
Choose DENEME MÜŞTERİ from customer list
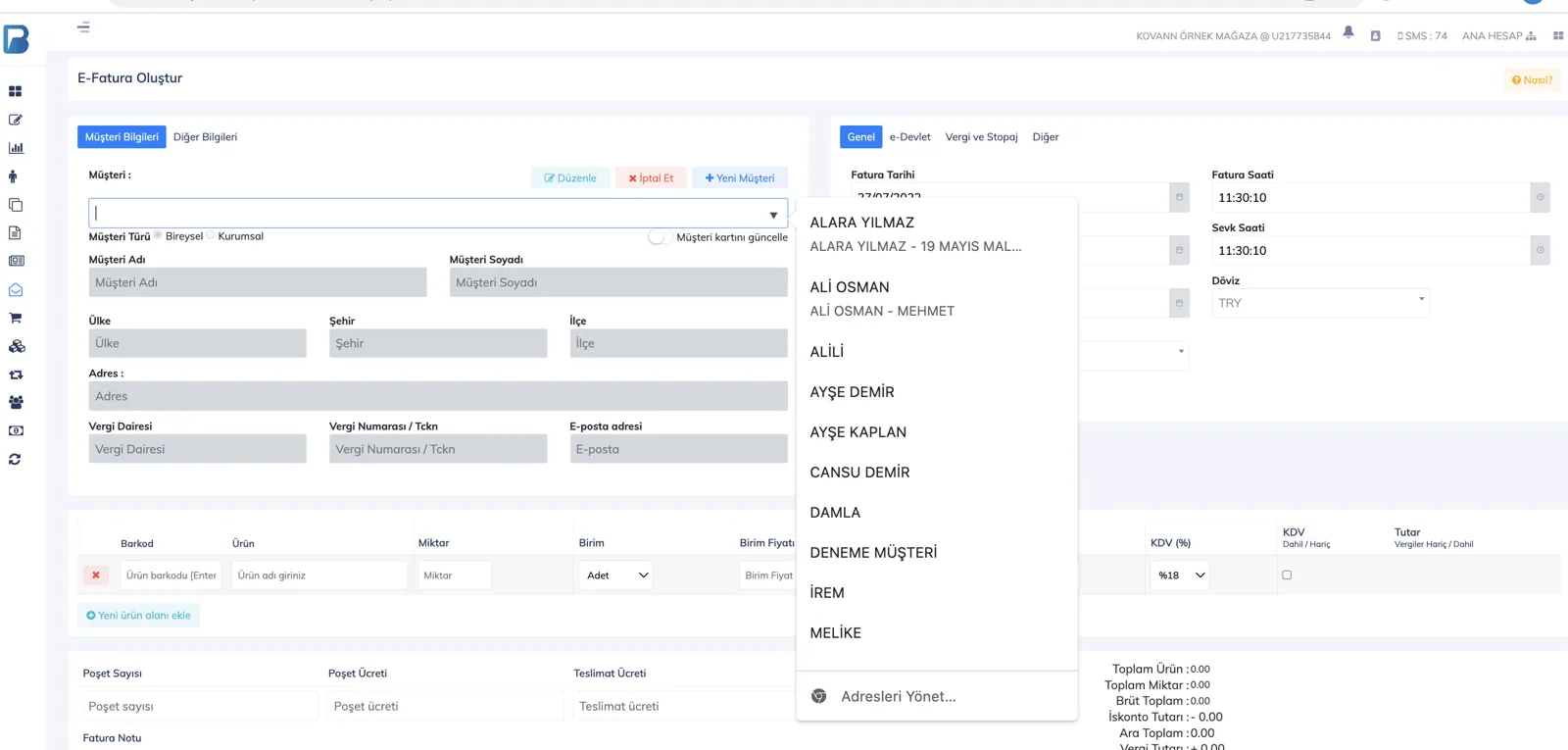pyautogui.click(x=937, y=553)
